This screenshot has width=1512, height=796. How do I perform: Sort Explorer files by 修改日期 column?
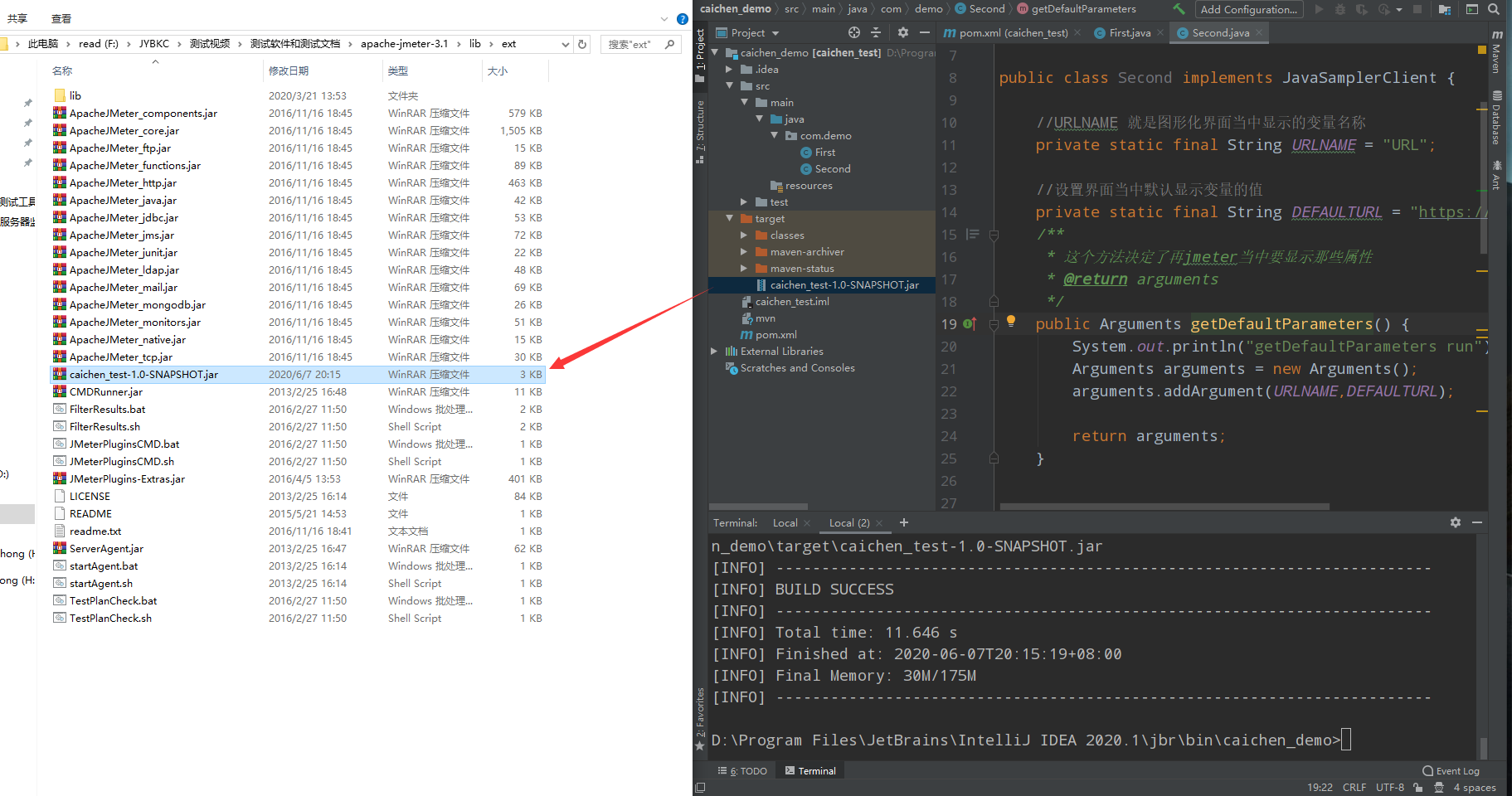289,70
